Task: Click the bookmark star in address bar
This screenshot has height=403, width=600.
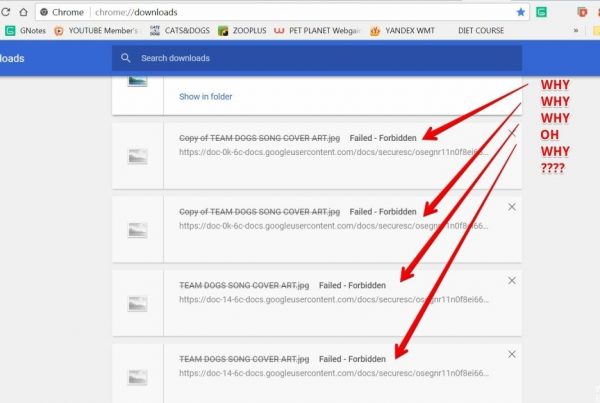Action: click(520, 12)
